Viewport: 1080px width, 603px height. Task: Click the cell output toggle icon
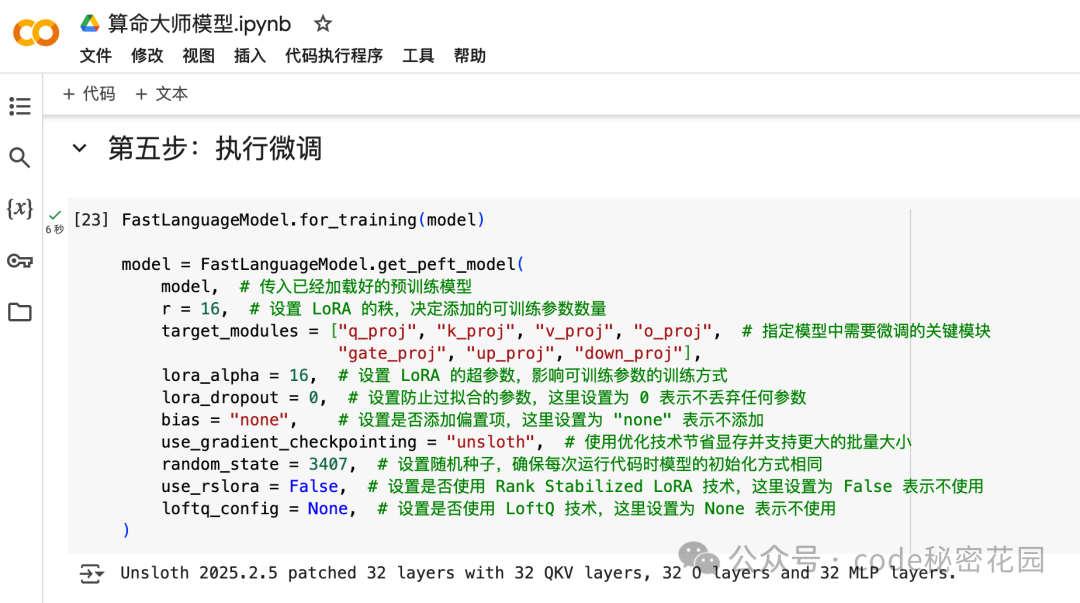[x=91, y=573]
